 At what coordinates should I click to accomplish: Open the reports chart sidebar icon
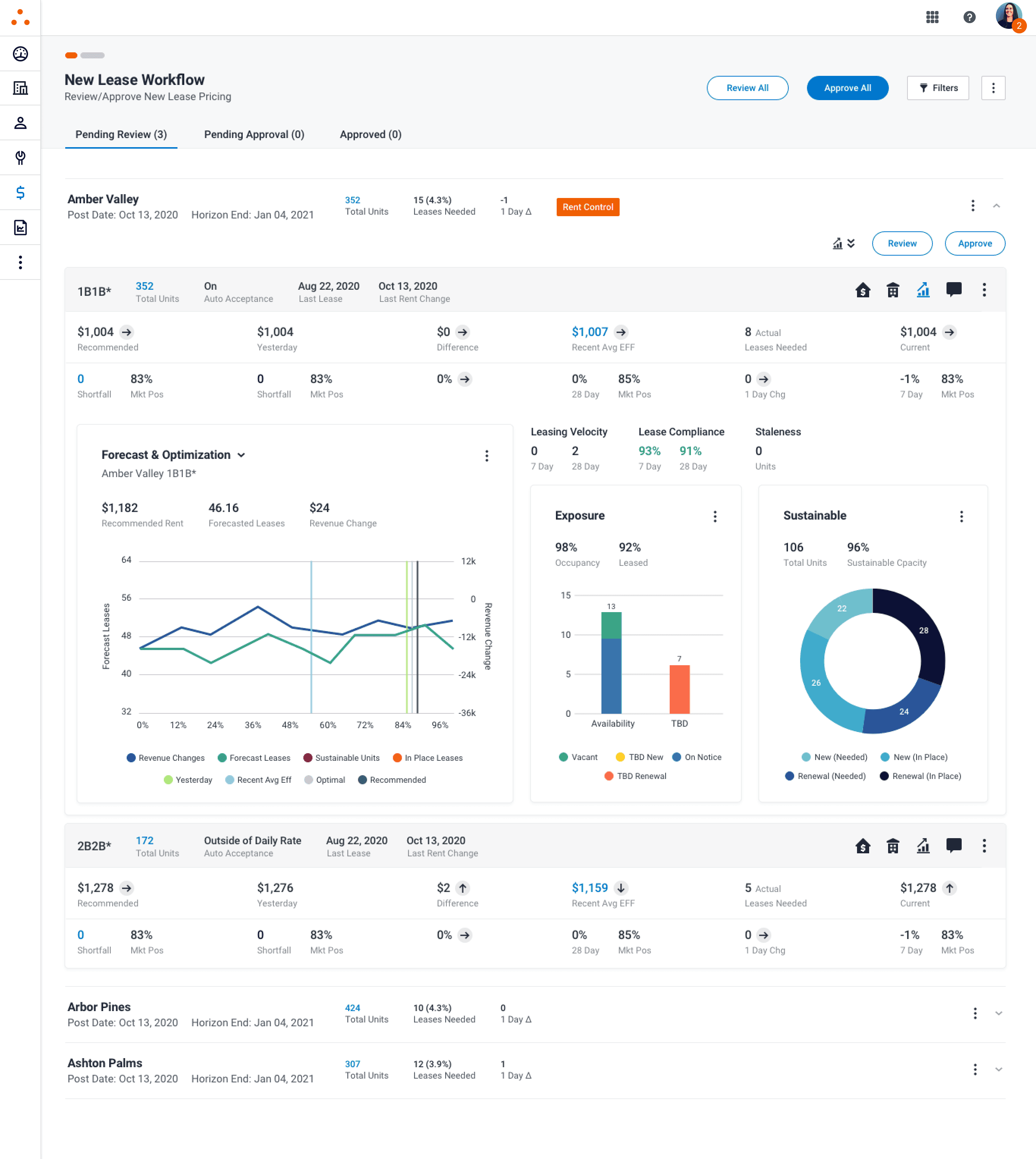(20, 228)
